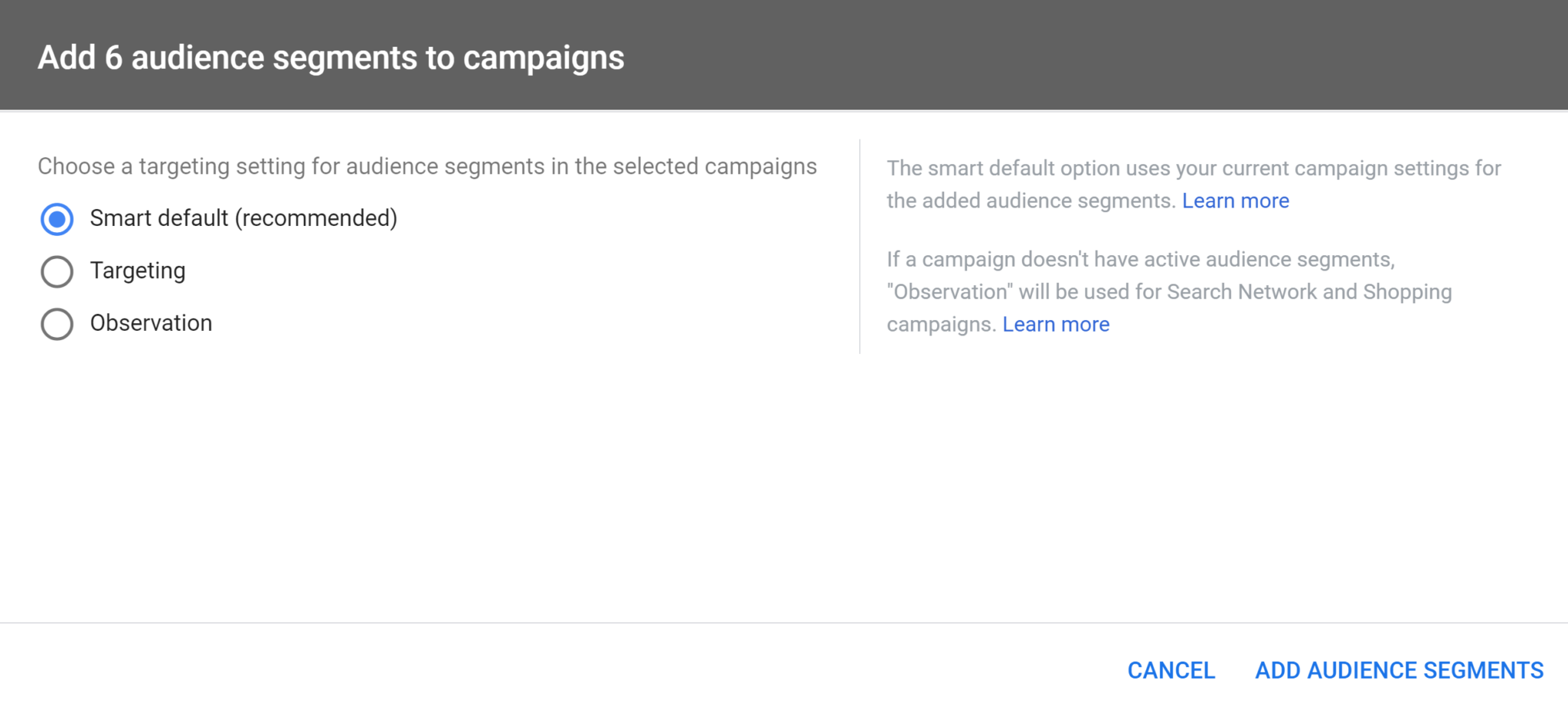1568x714 pixels.
Task: Open Learn more about smart default settings
Action: click(x=1235, y=201)
